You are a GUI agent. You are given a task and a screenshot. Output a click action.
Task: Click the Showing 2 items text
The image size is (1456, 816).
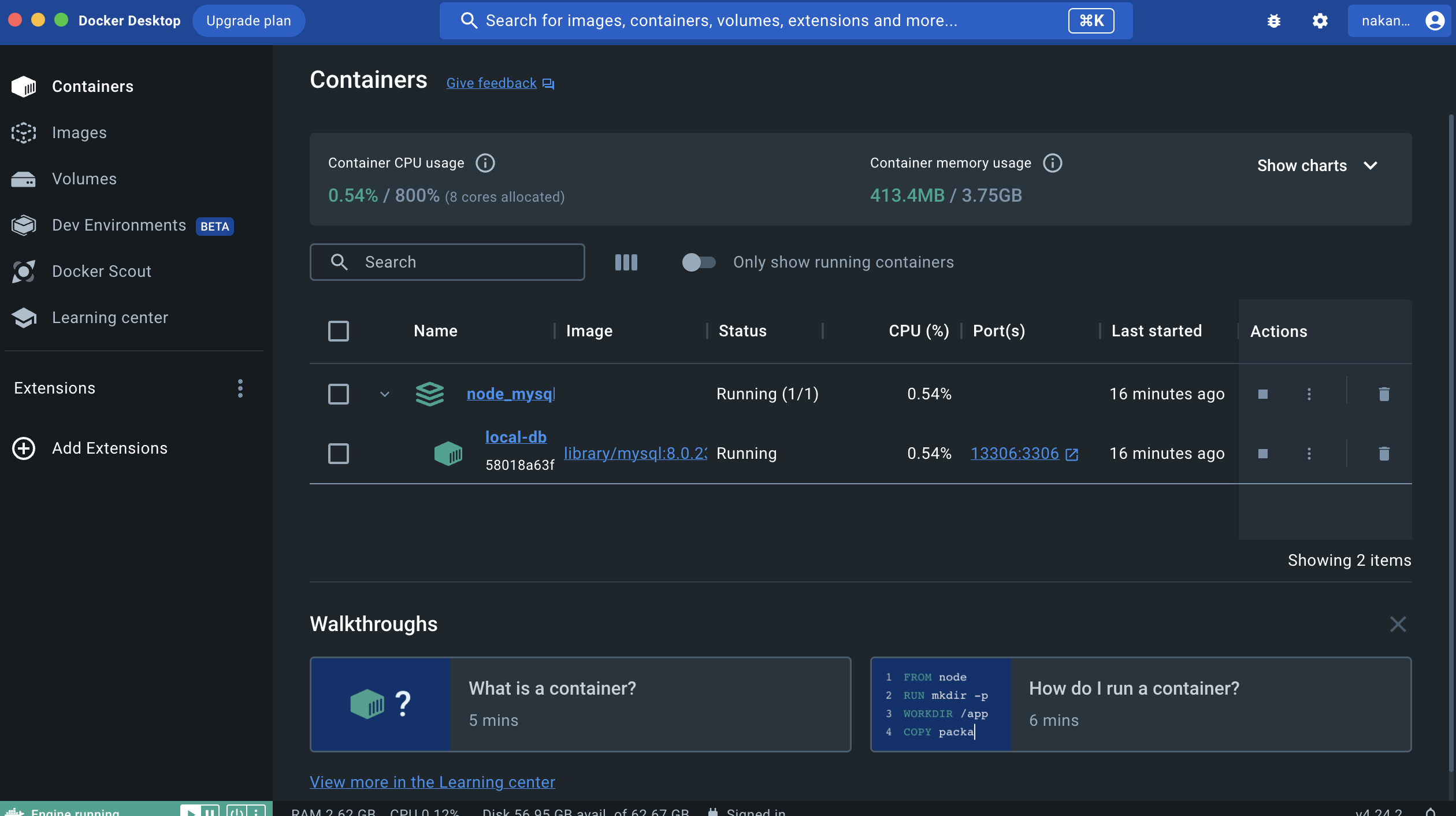point(1350,561)
